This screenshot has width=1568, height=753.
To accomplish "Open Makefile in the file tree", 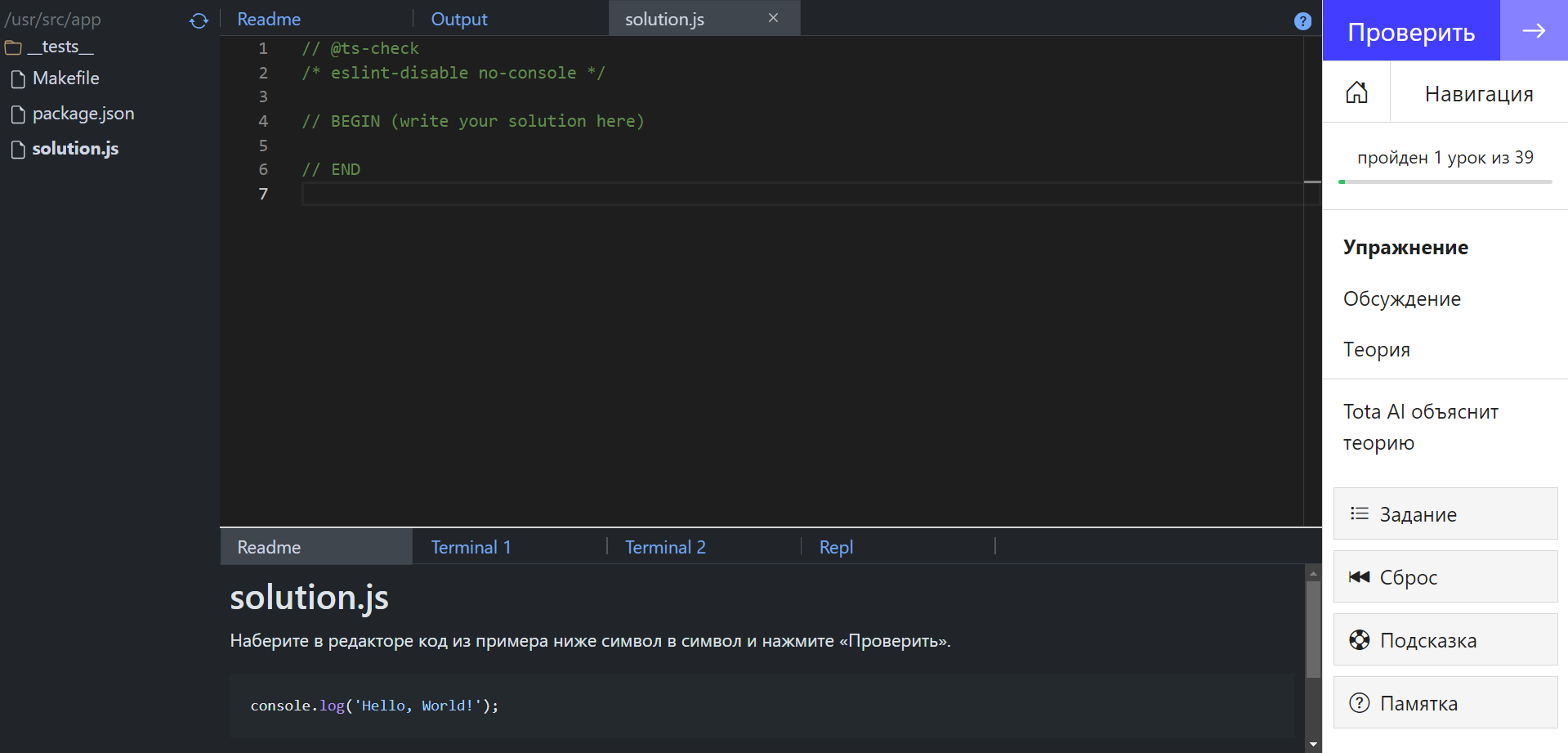I will [65, 78].
